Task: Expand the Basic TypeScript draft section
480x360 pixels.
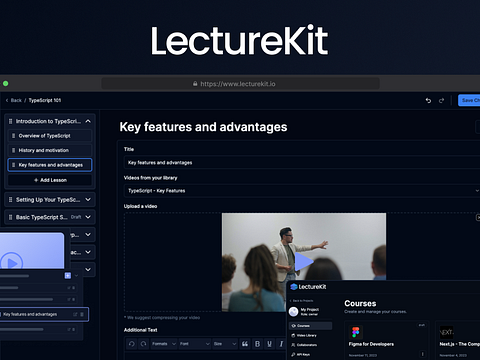Action: (88, 217)
